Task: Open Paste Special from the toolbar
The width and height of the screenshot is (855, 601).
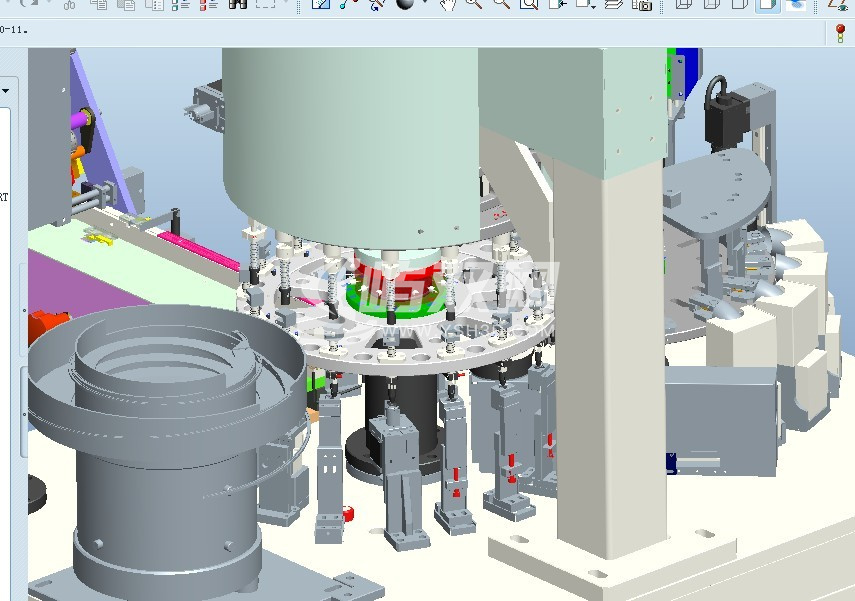Action: coord(154,4)
